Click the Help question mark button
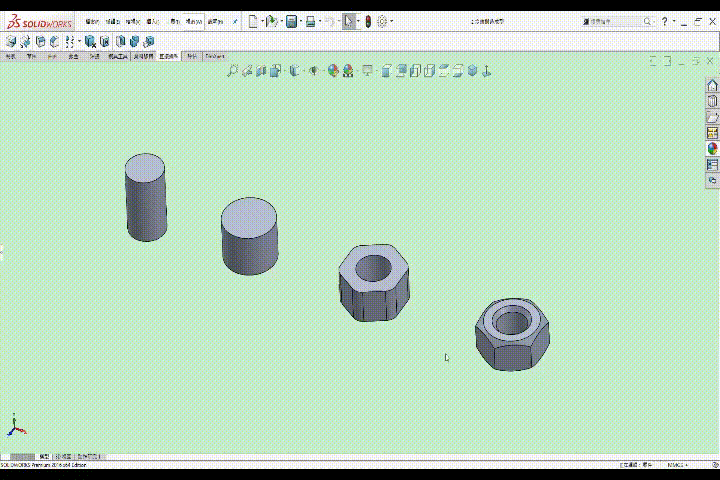Screen dimensions: 720x480 [x=665, y=21]
